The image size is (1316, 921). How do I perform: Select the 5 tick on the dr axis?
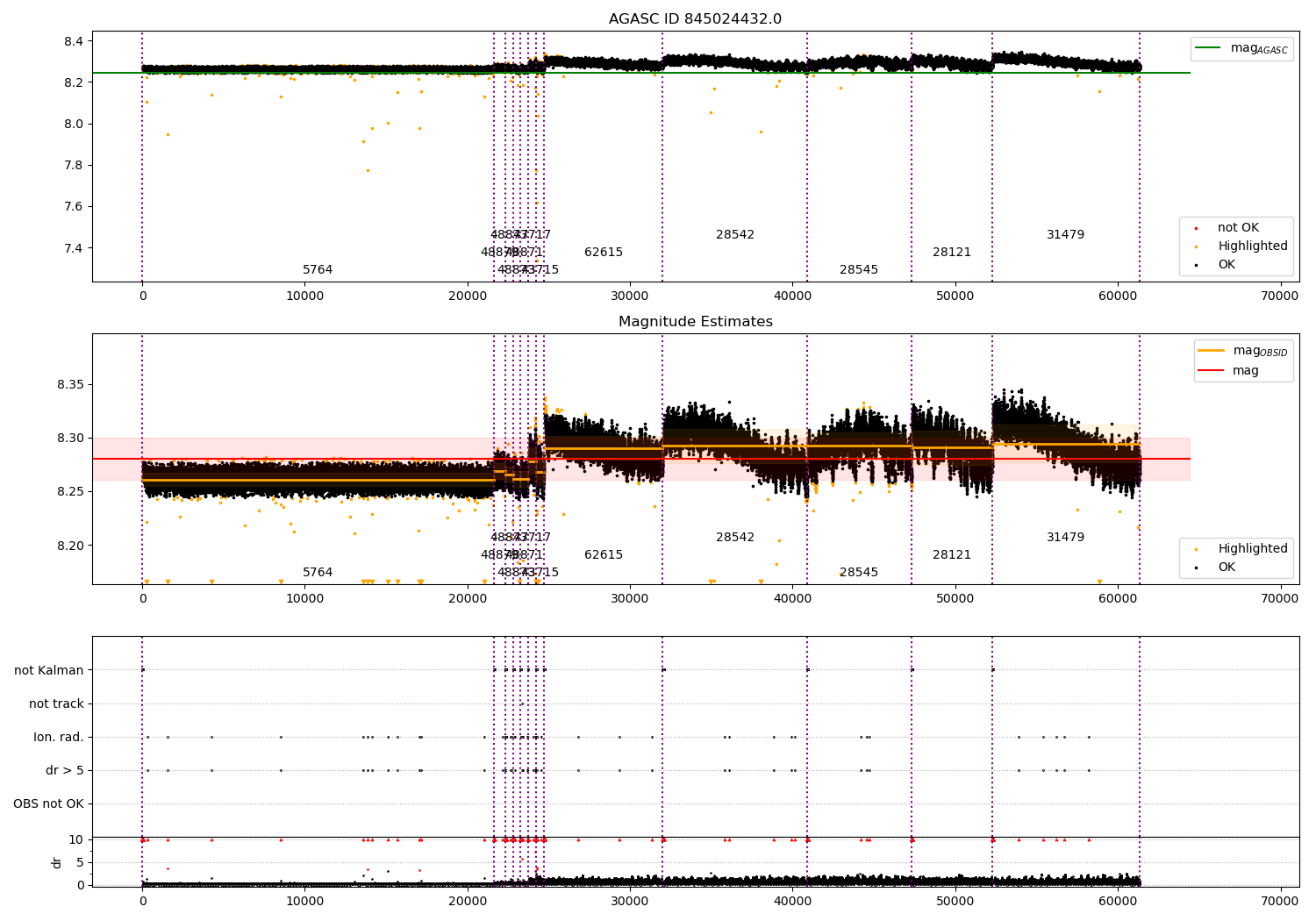(80, 862)
